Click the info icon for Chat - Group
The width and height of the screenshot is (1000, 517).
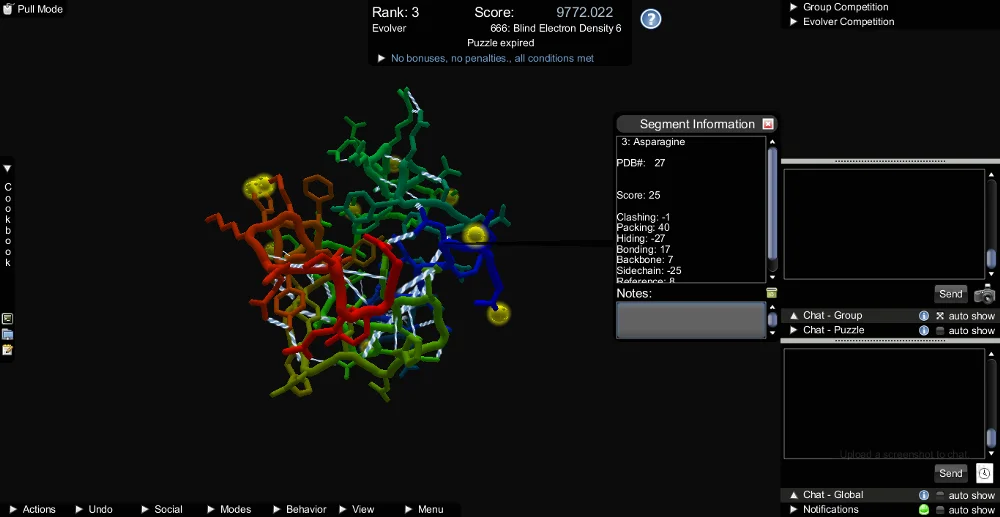[x=924, y=316]
